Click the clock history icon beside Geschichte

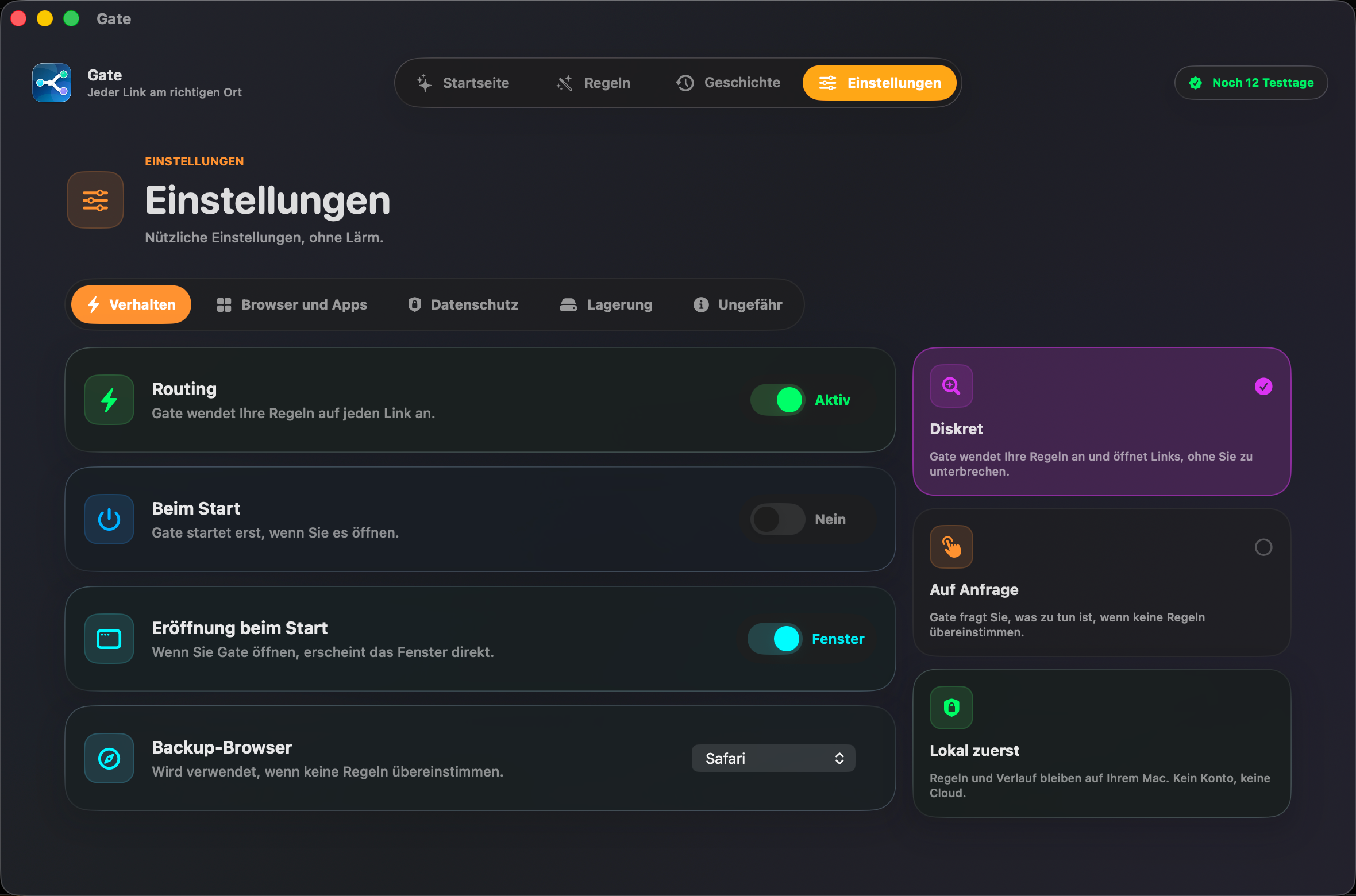(685, 83)
